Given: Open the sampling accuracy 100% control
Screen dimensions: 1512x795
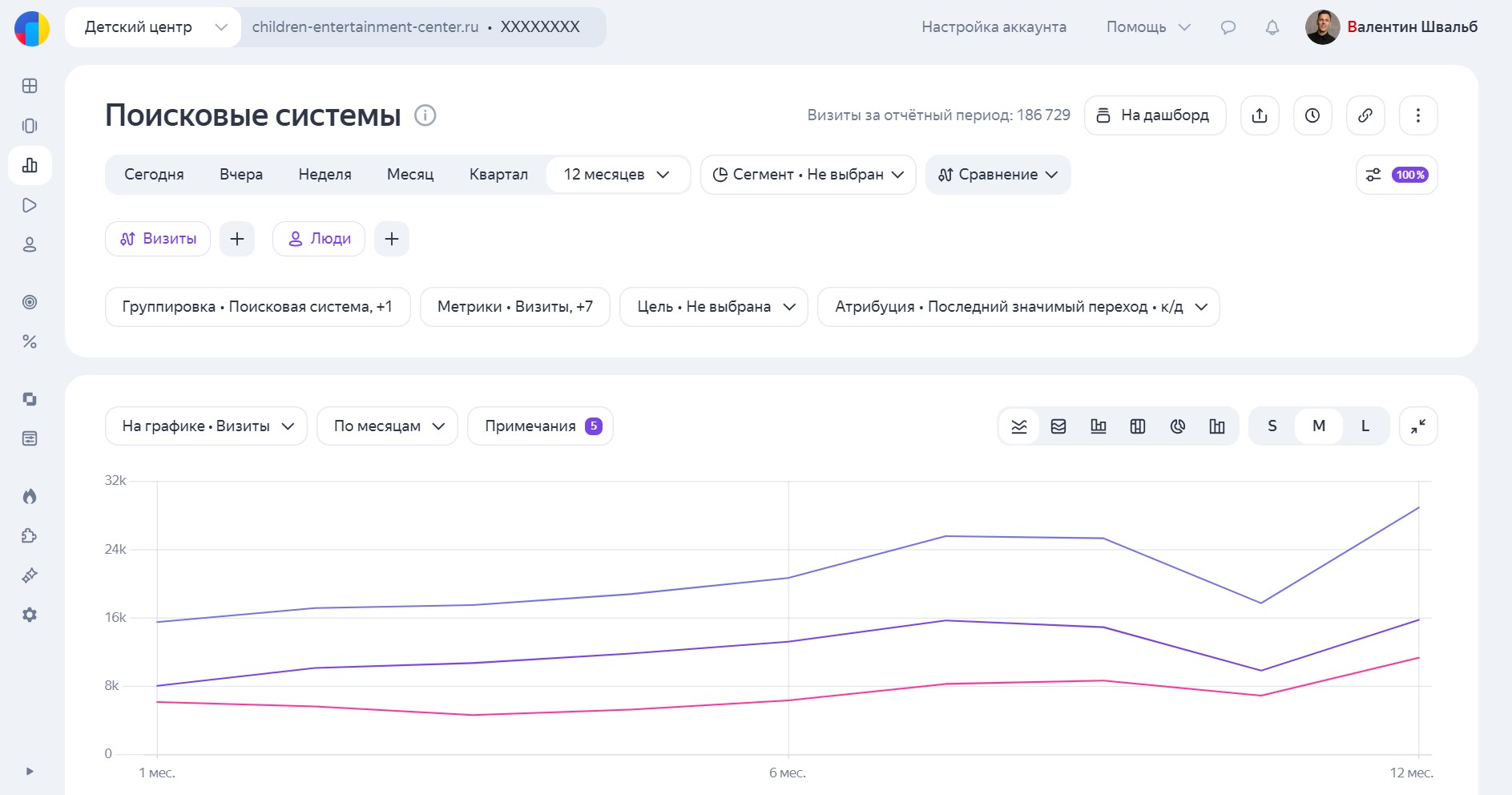Looking at the screenshot, I should point(1397,175).
